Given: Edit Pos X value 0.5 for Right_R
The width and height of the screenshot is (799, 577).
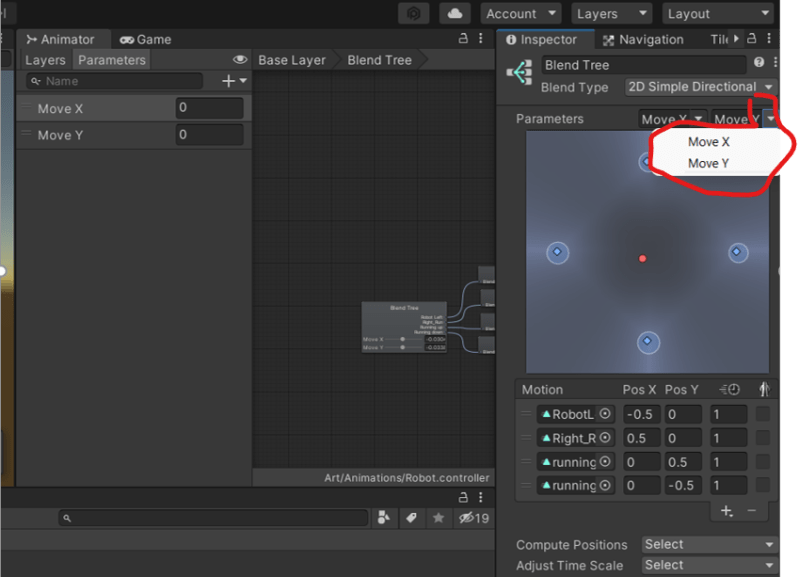Looking at the screenshot, I should 642,438.
